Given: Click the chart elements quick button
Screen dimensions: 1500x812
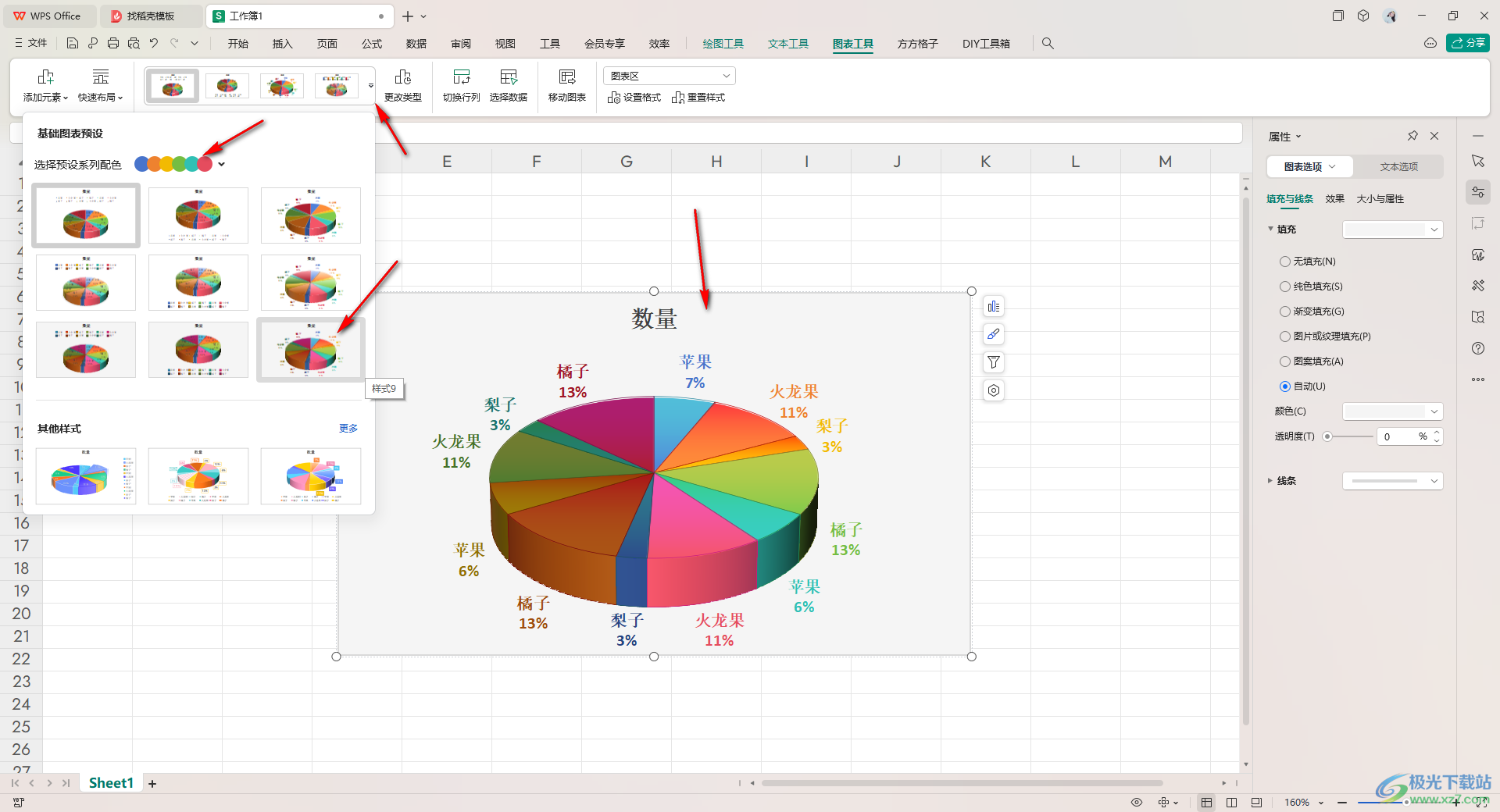Looking at the screenshot, I should pyautogui.click(x=993, y=307).
